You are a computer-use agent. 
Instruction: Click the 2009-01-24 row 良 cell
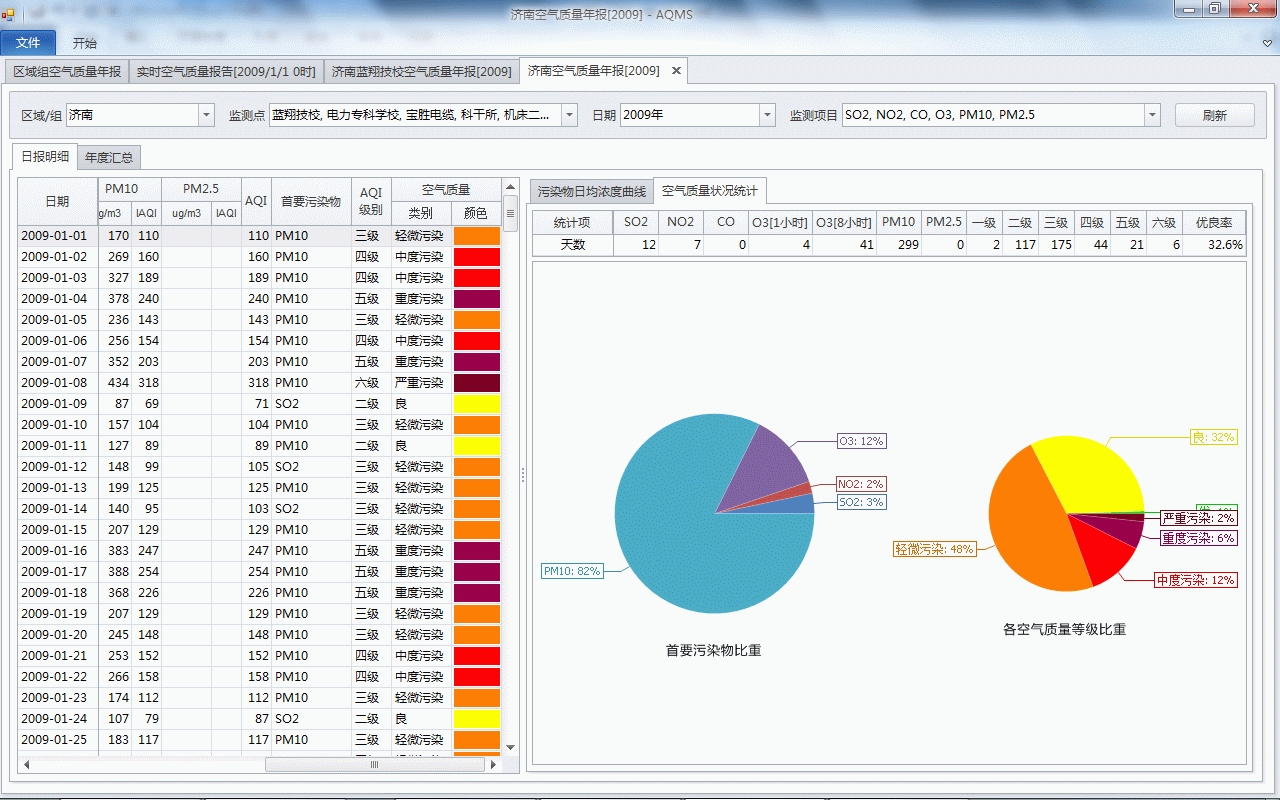tap(421, 719)
